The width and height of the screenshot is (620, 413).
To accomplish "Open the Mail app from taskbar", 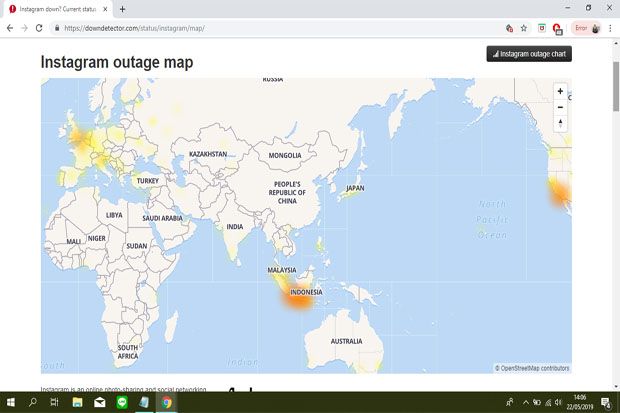I will pyautogui.click(x=100, y=402).
